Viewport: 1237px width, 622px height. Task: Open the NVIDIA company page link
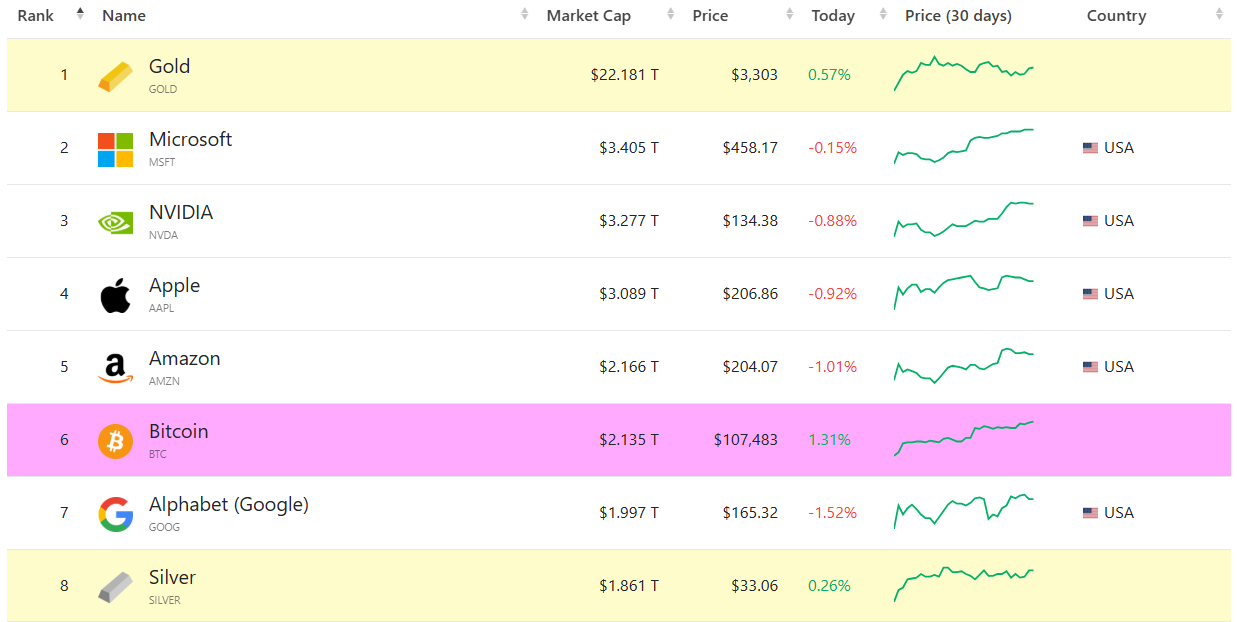pyautogui.click(x=181, y=212)
